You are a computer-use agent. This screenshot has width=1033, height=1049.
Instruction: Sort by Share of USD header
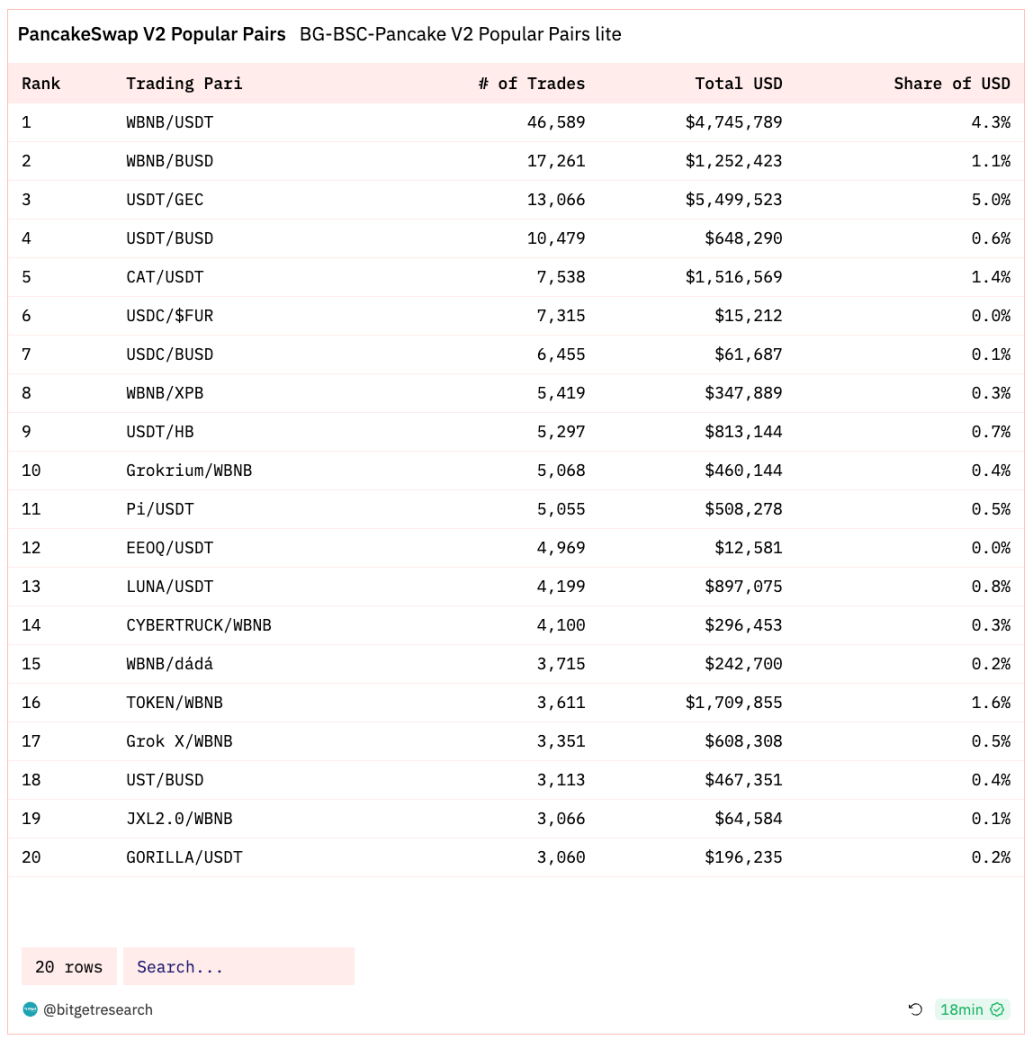point(951,84)
